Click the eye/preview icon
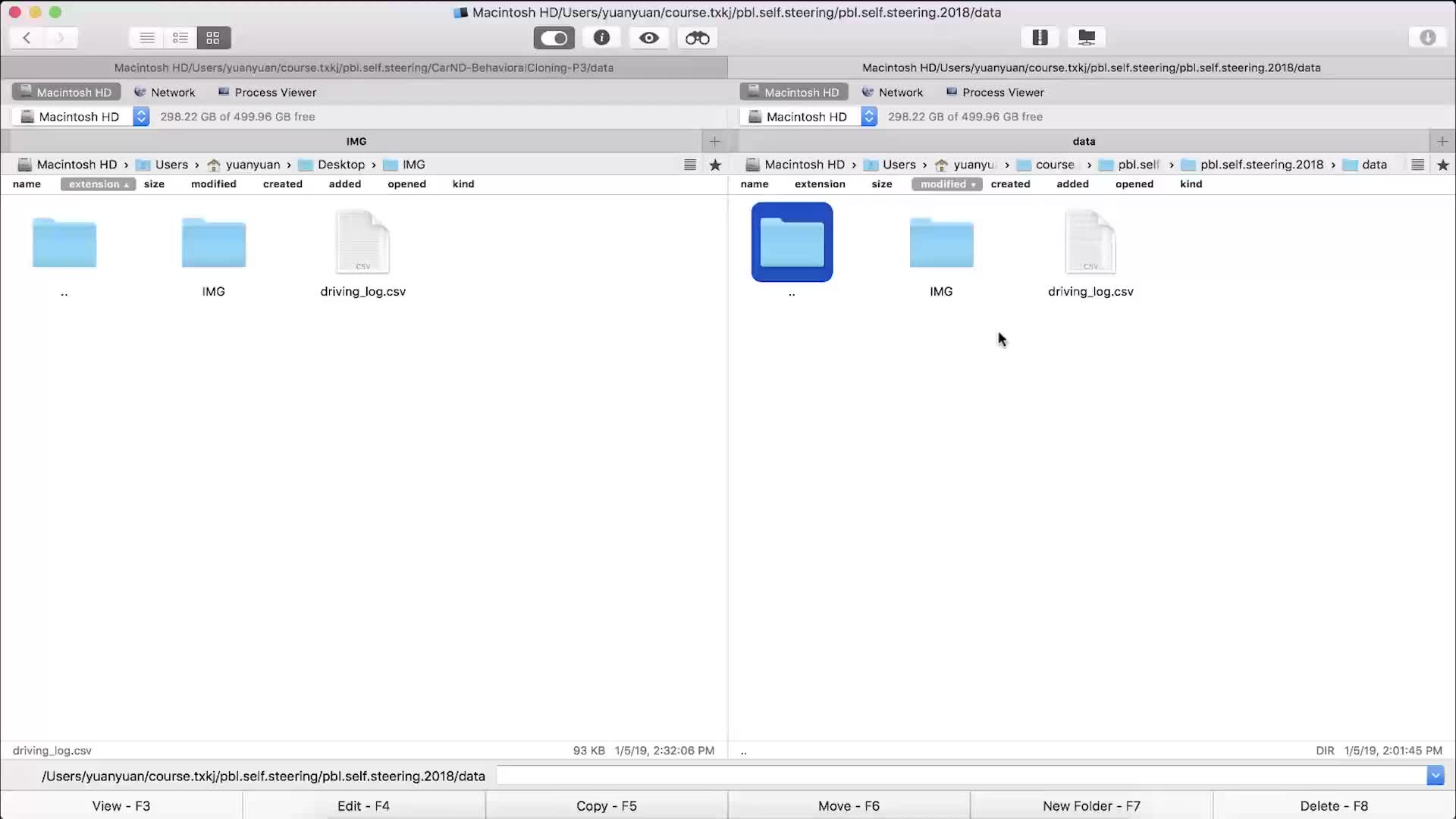The width and height of the screenshot is (1456, 819). 649,37
